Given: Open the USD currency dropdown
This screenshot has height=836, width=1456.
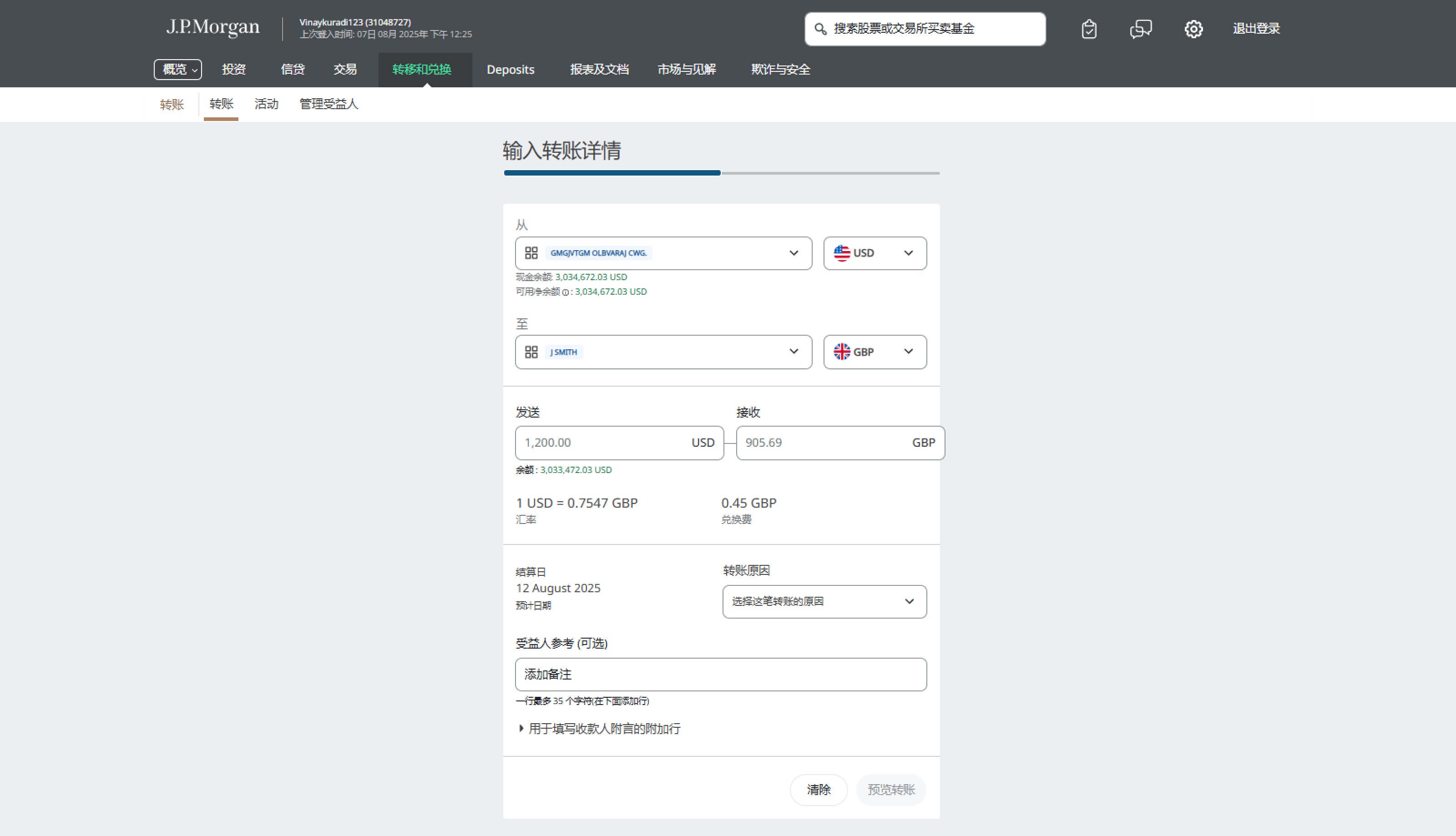Looking at the screenshot, I should tap(875, 253).
